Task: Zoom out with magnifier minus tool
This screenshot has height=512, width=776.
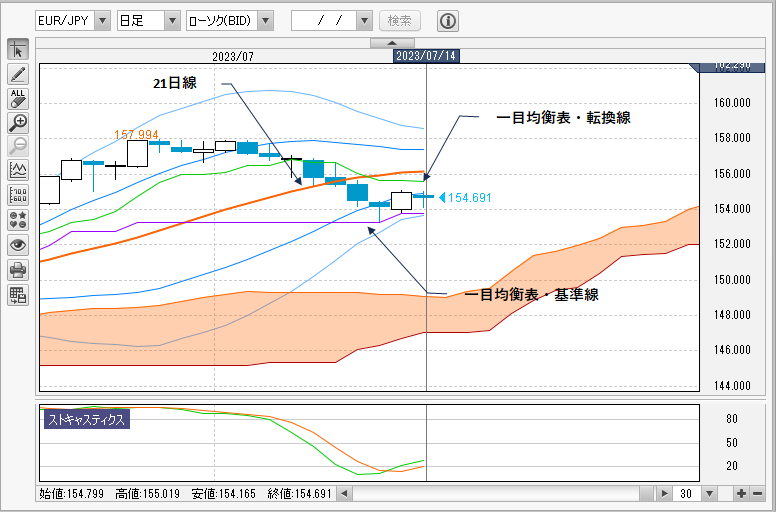Action: [18, 147]
